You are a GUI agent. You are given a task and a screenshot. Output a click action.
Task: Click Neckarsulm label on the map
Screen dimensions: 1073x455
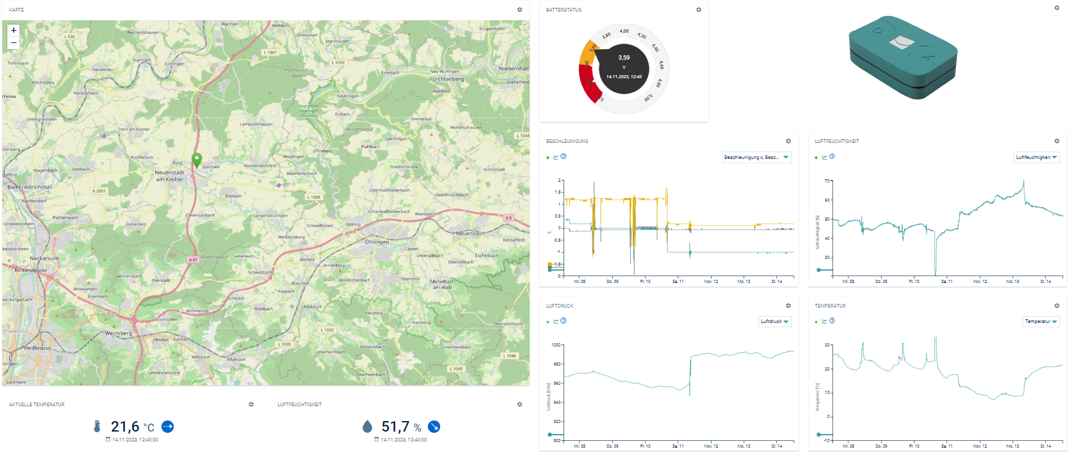click(x=45, y=259)
